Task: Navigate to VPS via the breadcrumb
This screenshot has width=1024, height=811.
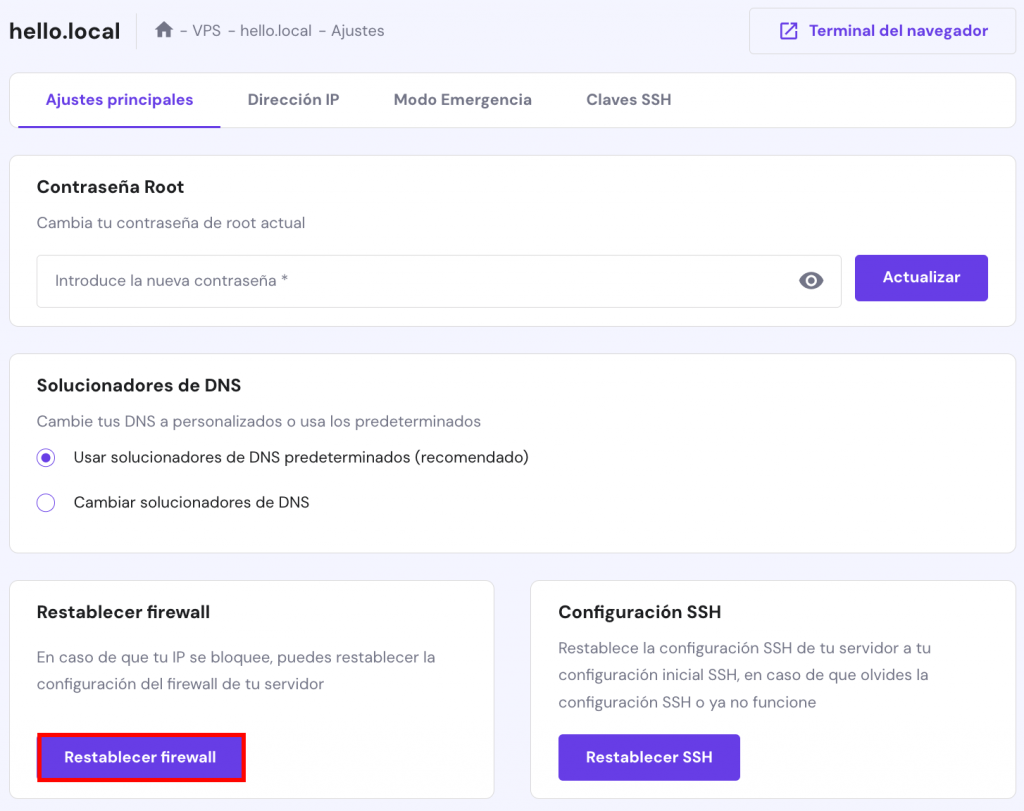Action: tap(207, 31)
